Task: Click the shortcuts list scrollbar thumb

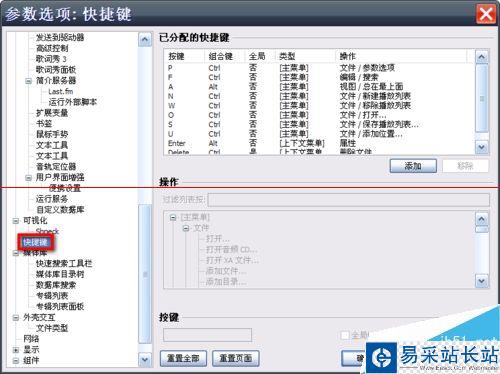Action: 481,98
